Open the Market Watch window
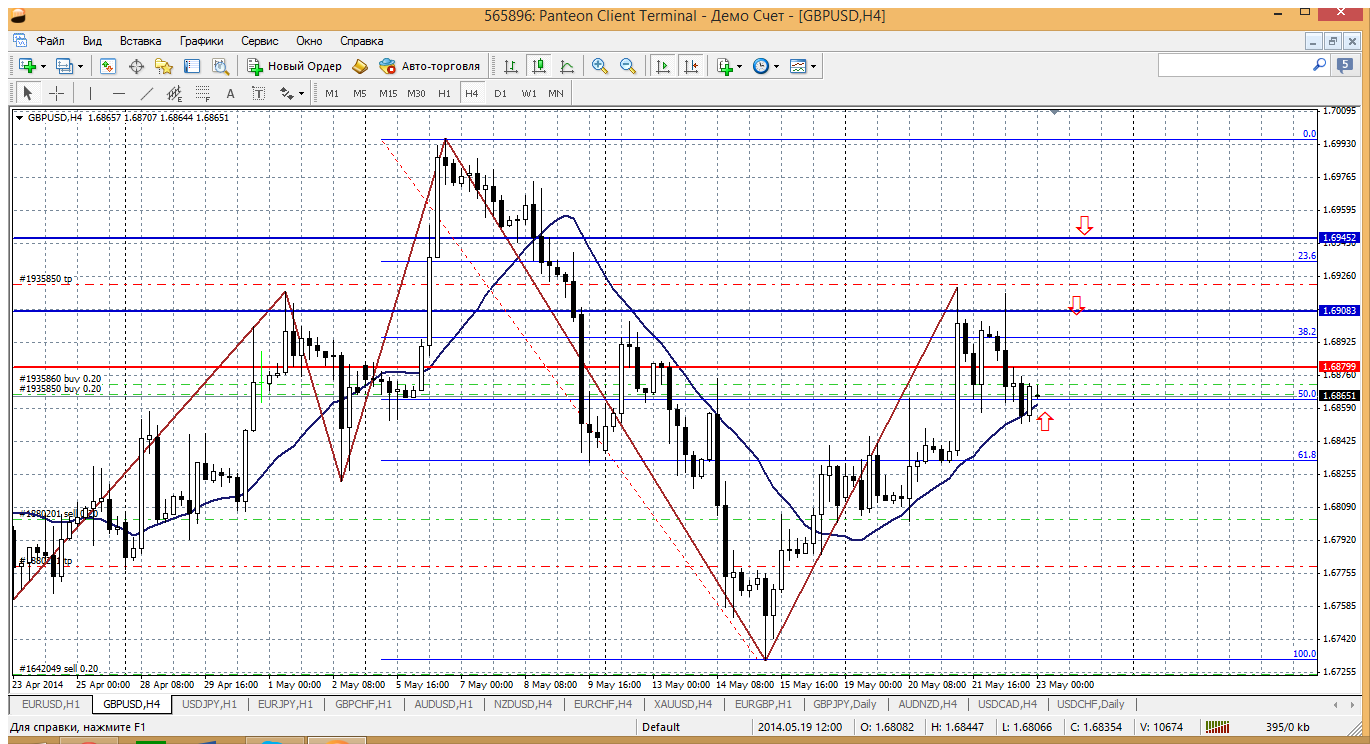This screenshot has height=744, width=1370. pos(108,66)
